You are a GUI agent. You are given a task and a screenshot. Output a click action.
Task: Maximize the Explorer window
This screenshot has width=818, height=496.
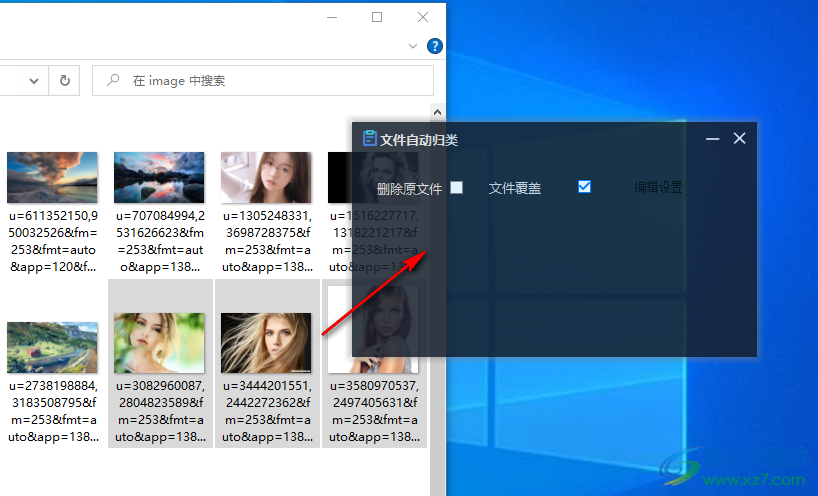pos(377,17)
